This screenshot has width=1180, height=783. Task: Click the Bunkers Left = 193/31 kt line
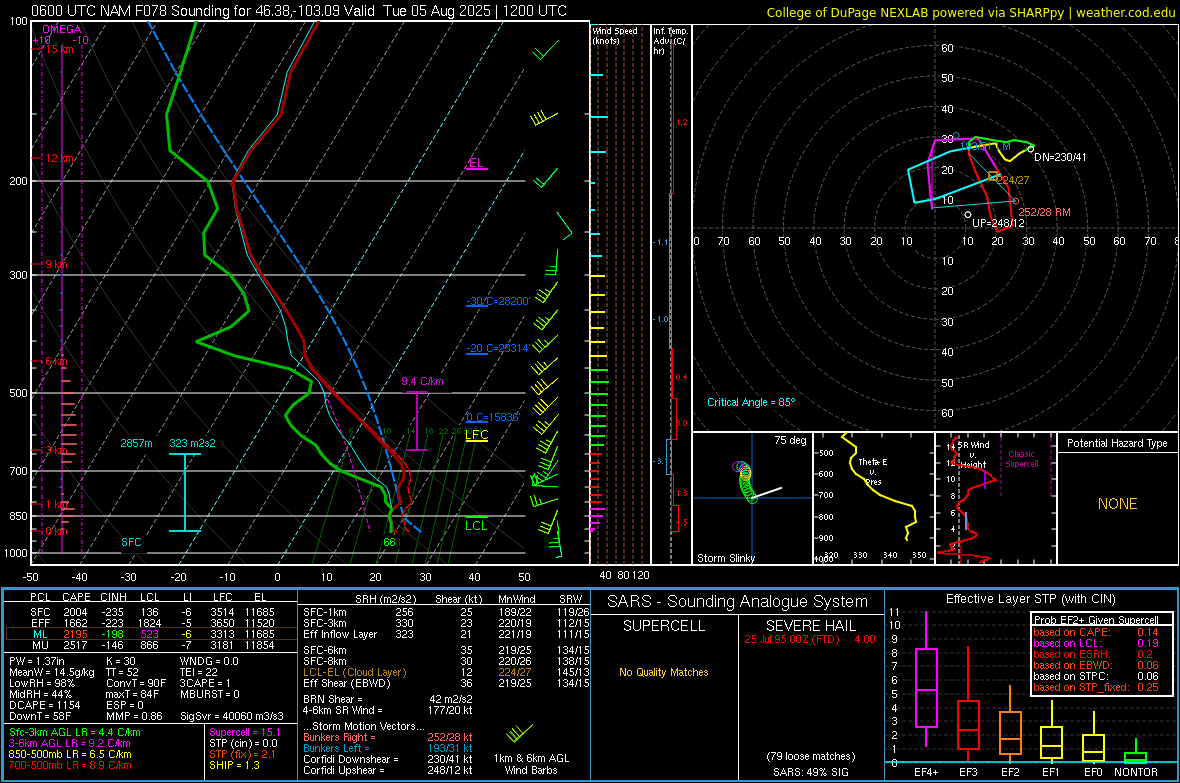pos(388,748)
